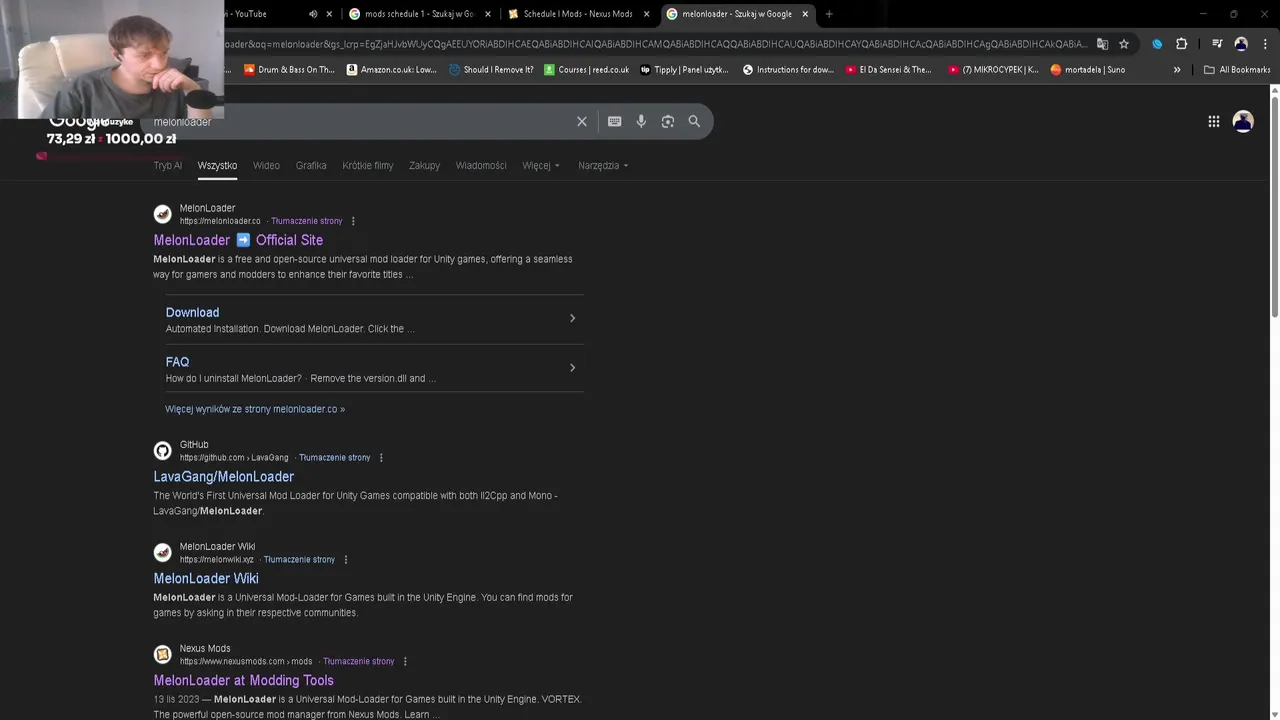1280x720 pixels.
Task: Open the media controls toolbar icon
Action: [x=1217, y=44]
